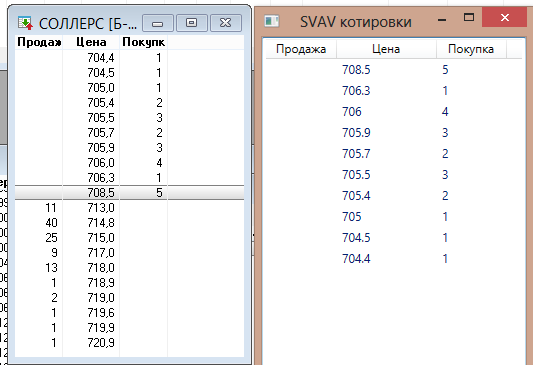The width and height of the screenshot is (550, 368).
Task: Click the SVAV котировки window icon
Action: point(272,21)
